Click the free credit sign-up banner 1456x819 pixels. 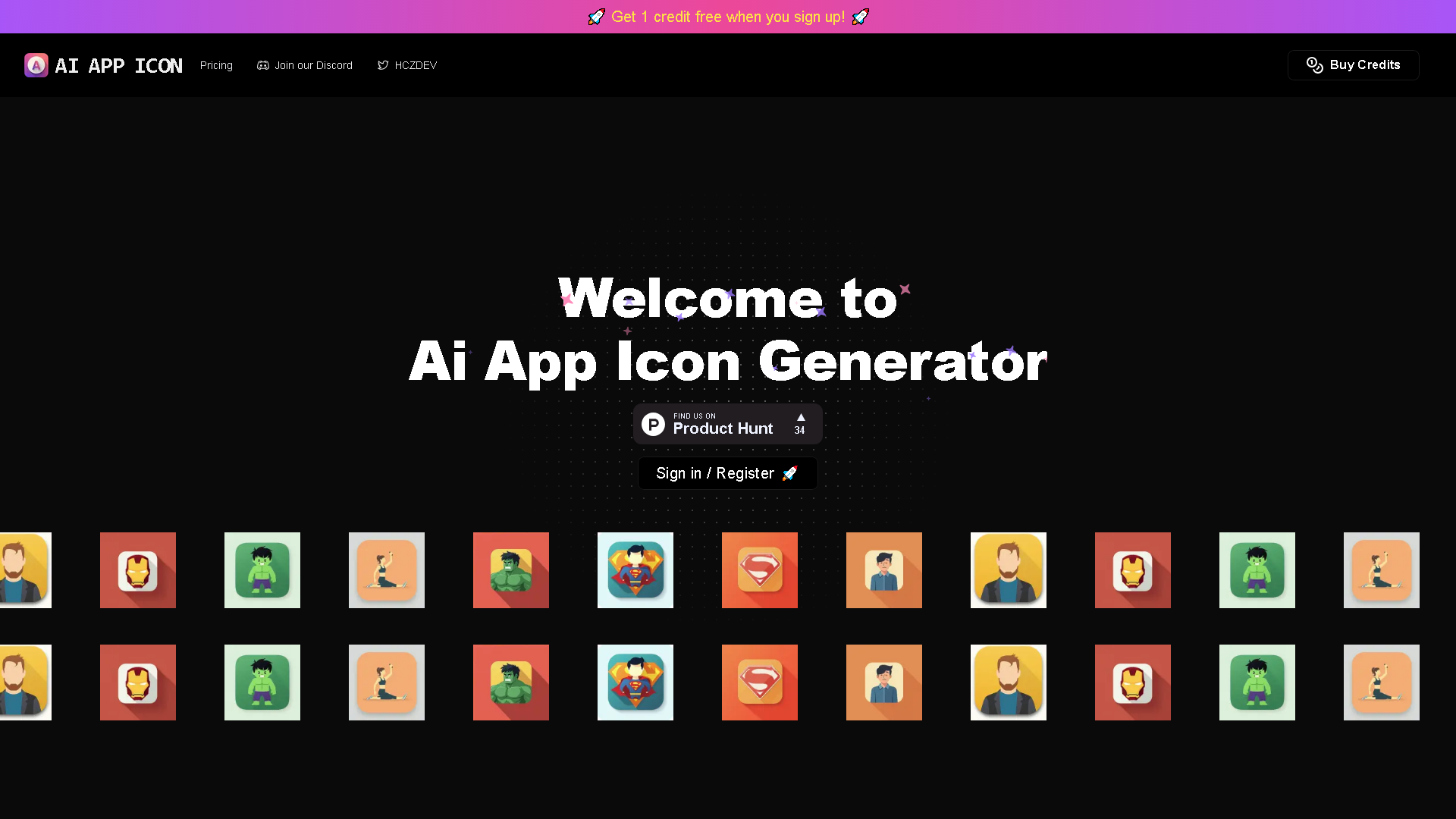coord(728,17)
